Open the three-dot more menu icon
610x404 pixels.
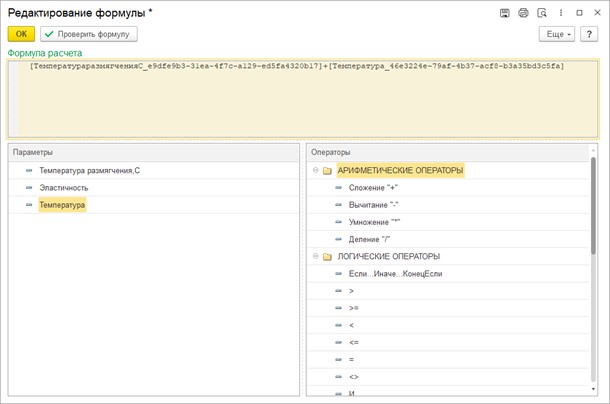[x=561, y=13]
